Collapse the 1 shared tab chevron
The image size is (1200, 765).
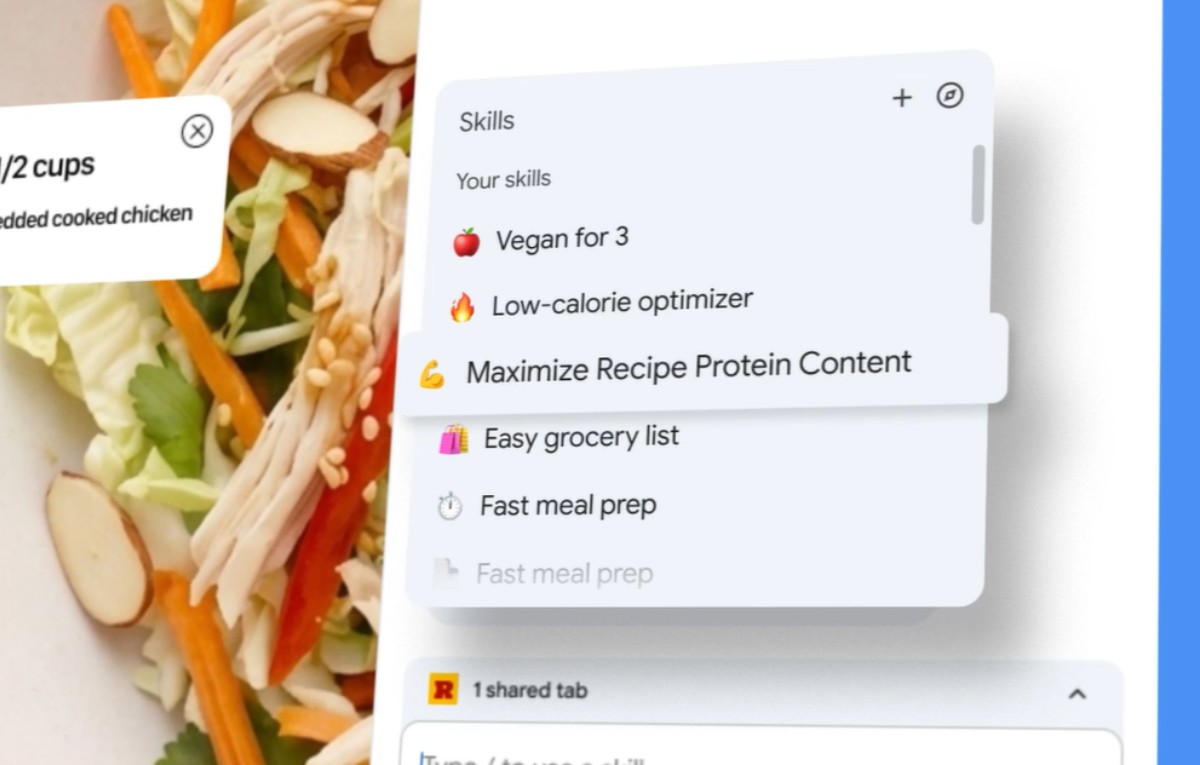pyautogui.click(x=1077, y=693)
